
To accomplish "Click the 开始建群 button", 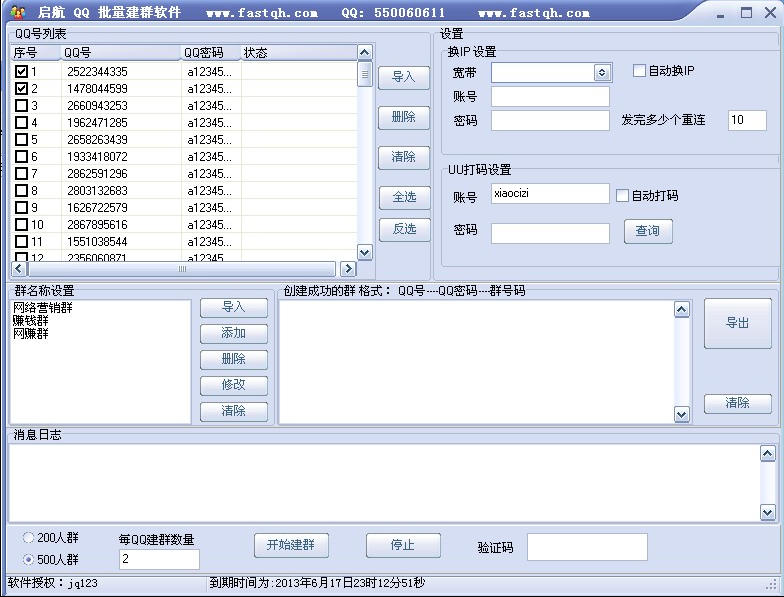I will [291, 545].
